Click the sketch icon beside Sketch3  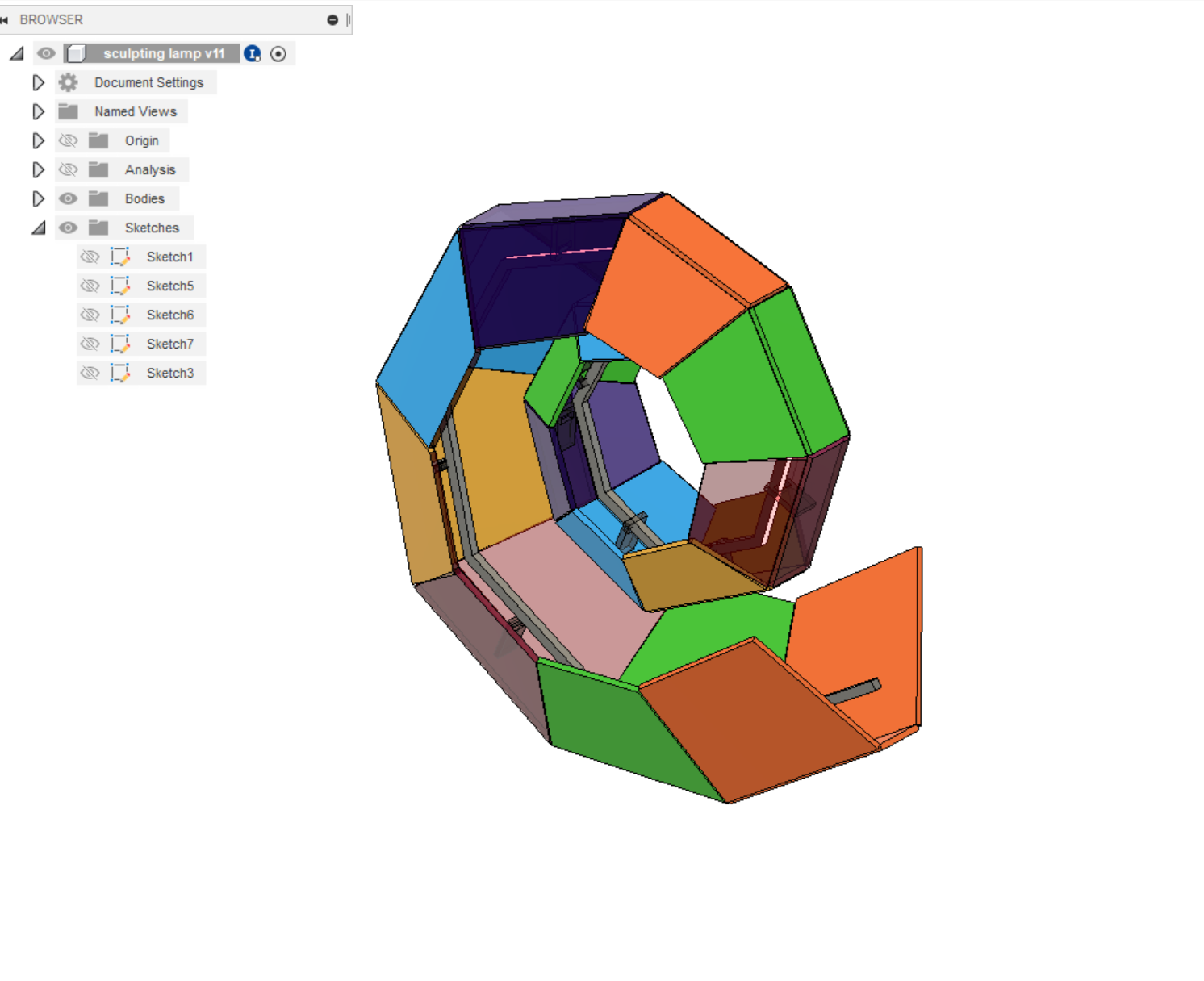point(119,373)
